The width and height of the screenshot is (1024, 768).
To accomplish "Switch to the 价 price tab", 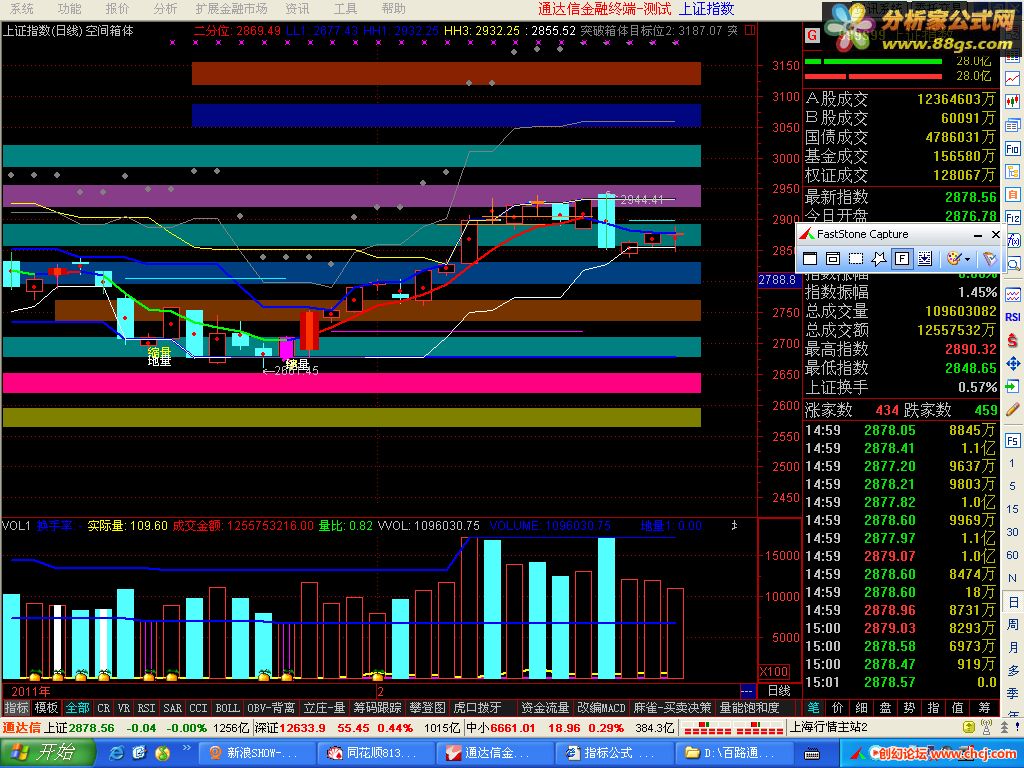I will (838, 708).
